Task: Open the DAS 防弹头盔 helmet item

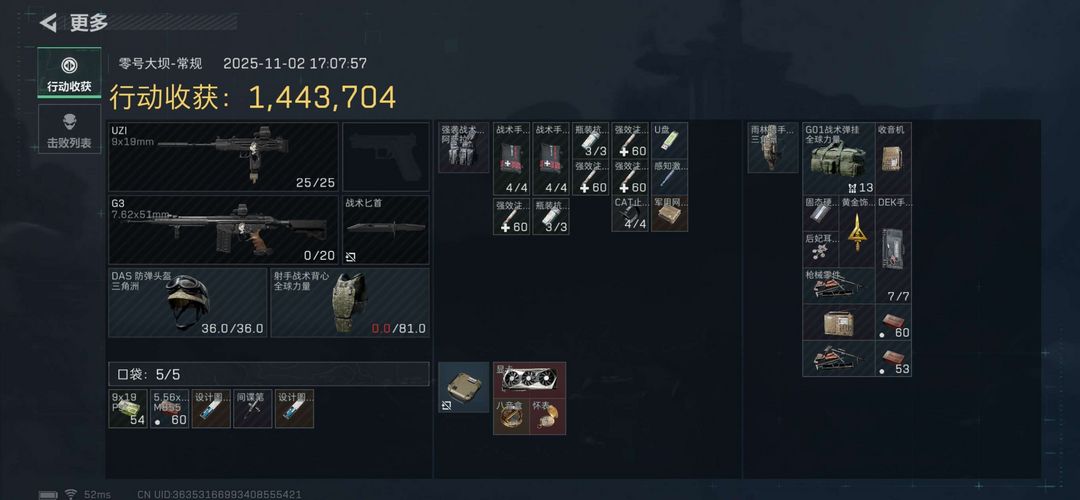Action: (188, 302)
